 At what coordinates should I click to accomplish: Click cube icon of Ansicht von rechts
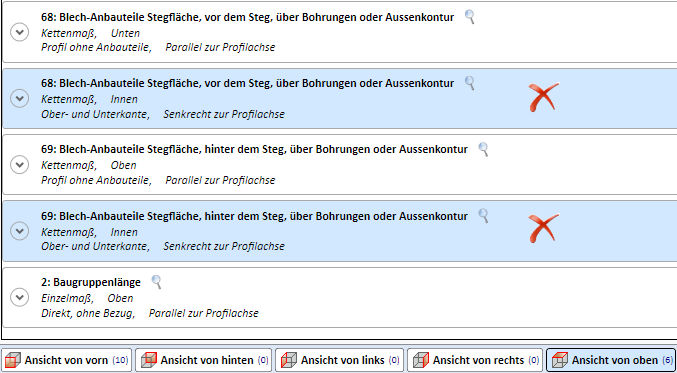coord(421,360)
